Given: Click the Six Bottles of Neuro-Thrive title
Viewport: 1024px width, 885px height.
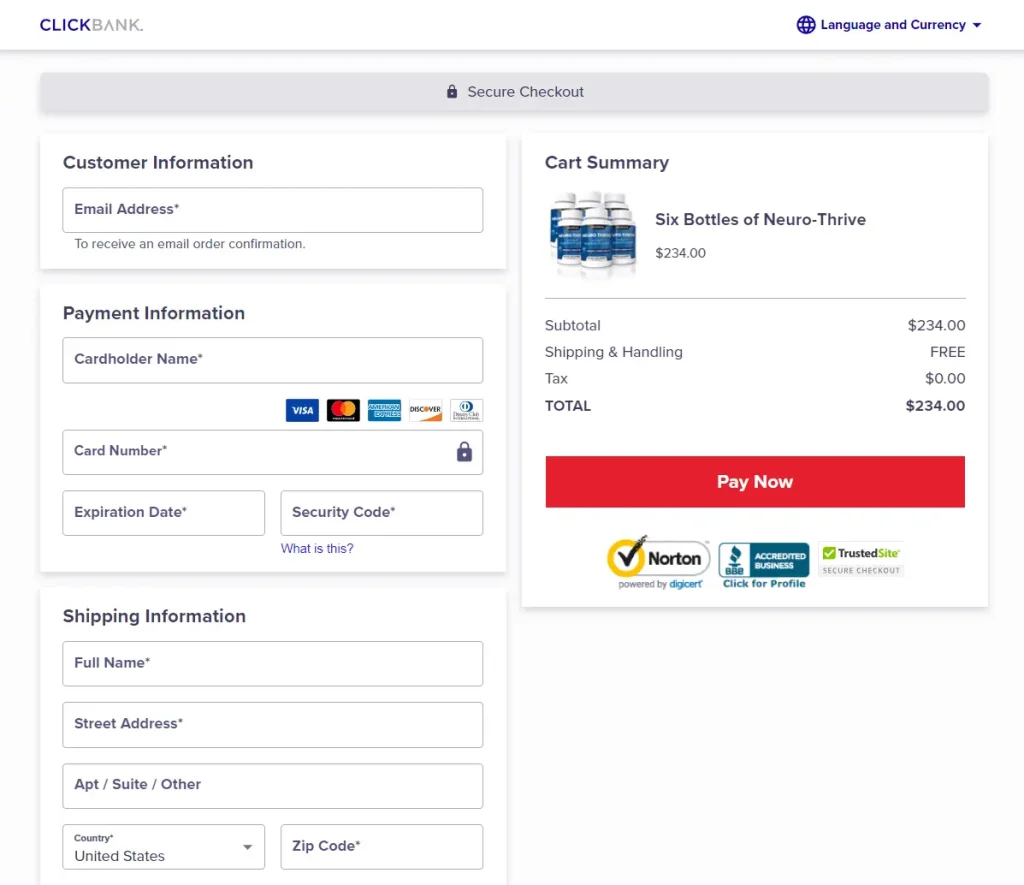Looking at the screenshot, I should click(x=759, y=219).
